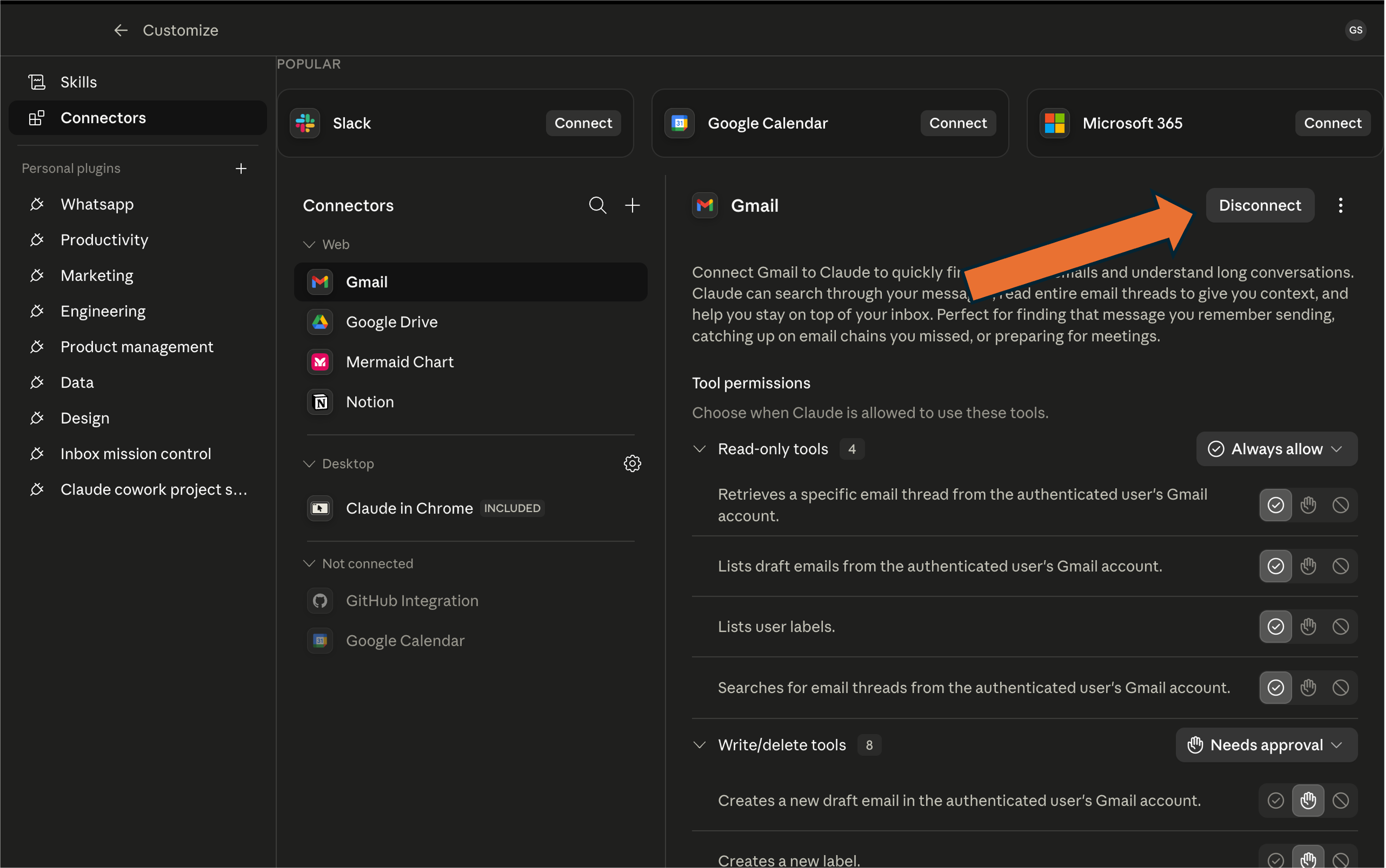Select the Gmail connector row

(x=470, y=282)
